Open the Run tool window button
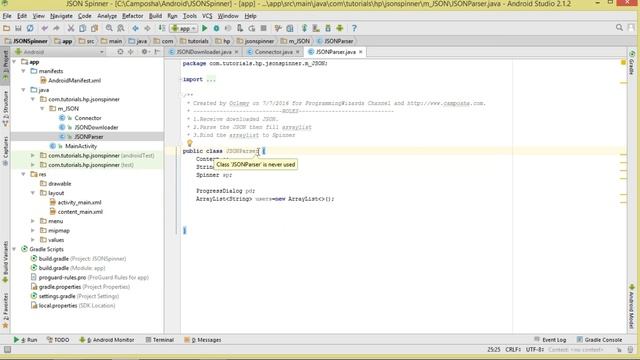The image size is (640, 360). pos(25,340)
